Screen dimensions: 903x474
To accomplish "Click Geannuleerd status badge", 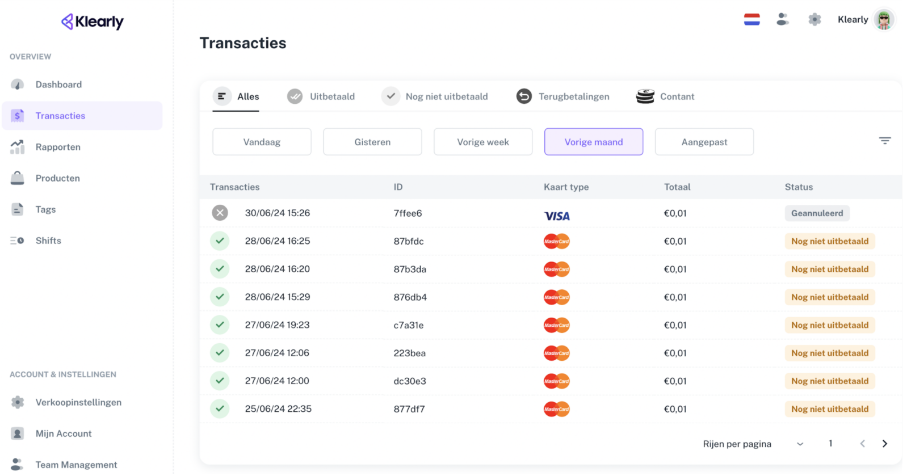I will coord(817,213).
